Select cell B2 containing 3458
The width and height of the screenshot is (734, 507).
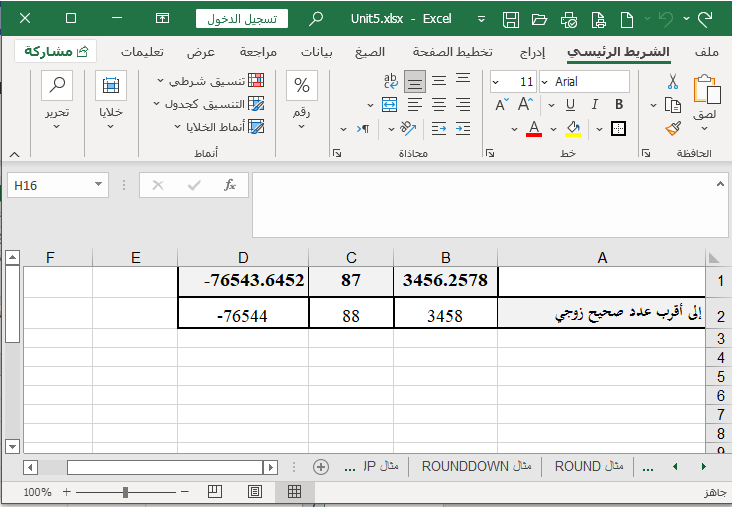445,315
